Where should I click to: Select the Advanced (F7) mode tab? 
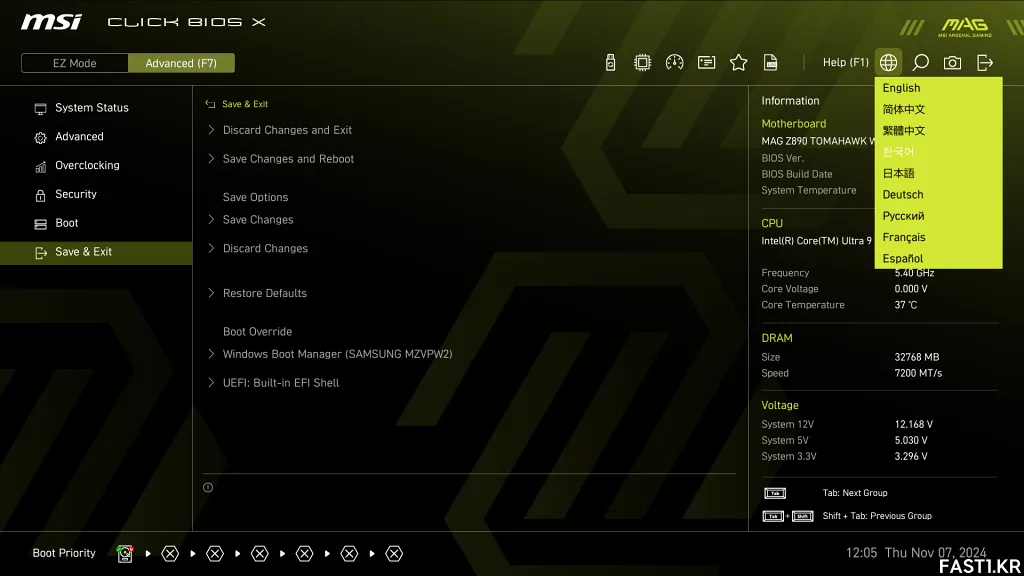181,63
